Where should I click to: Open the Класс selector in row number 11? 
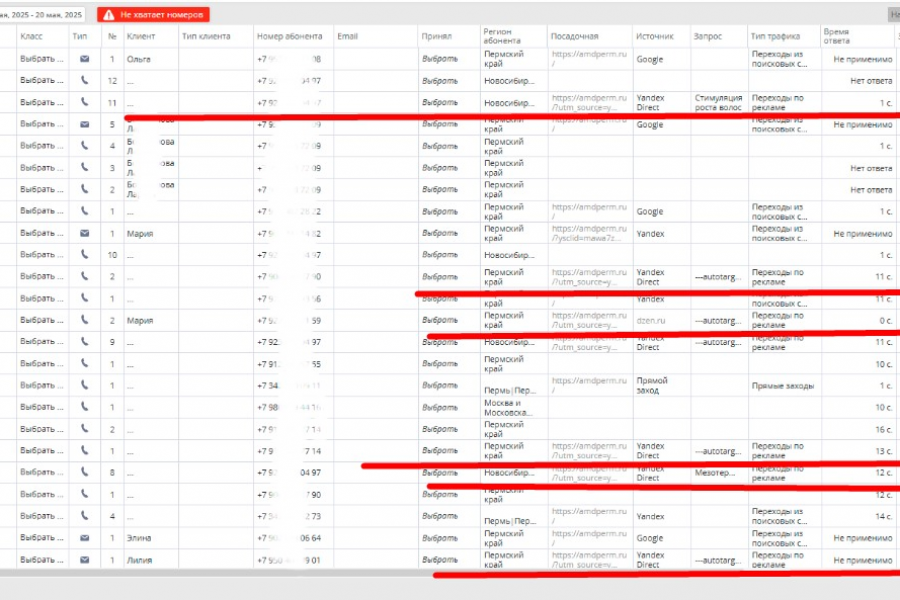[41, 102]
